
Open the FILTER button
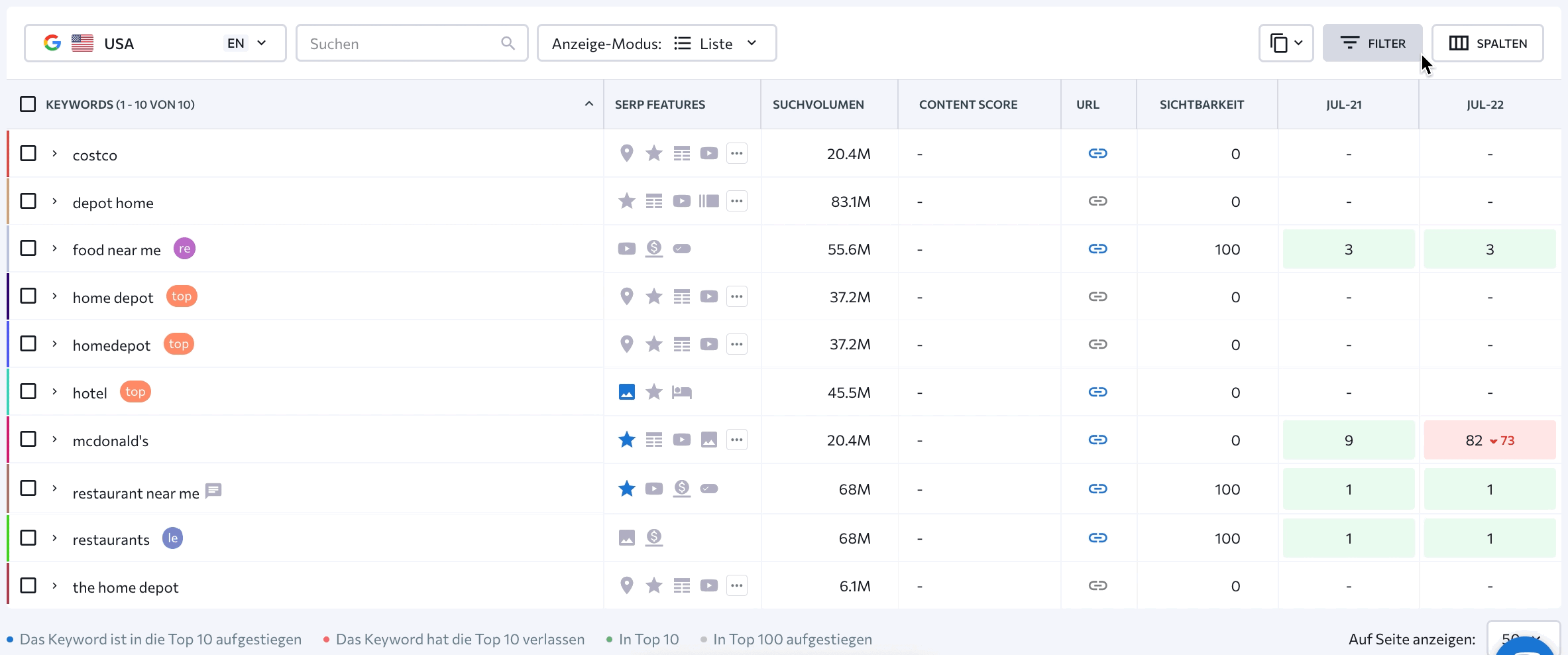(x=1372, y=43)
